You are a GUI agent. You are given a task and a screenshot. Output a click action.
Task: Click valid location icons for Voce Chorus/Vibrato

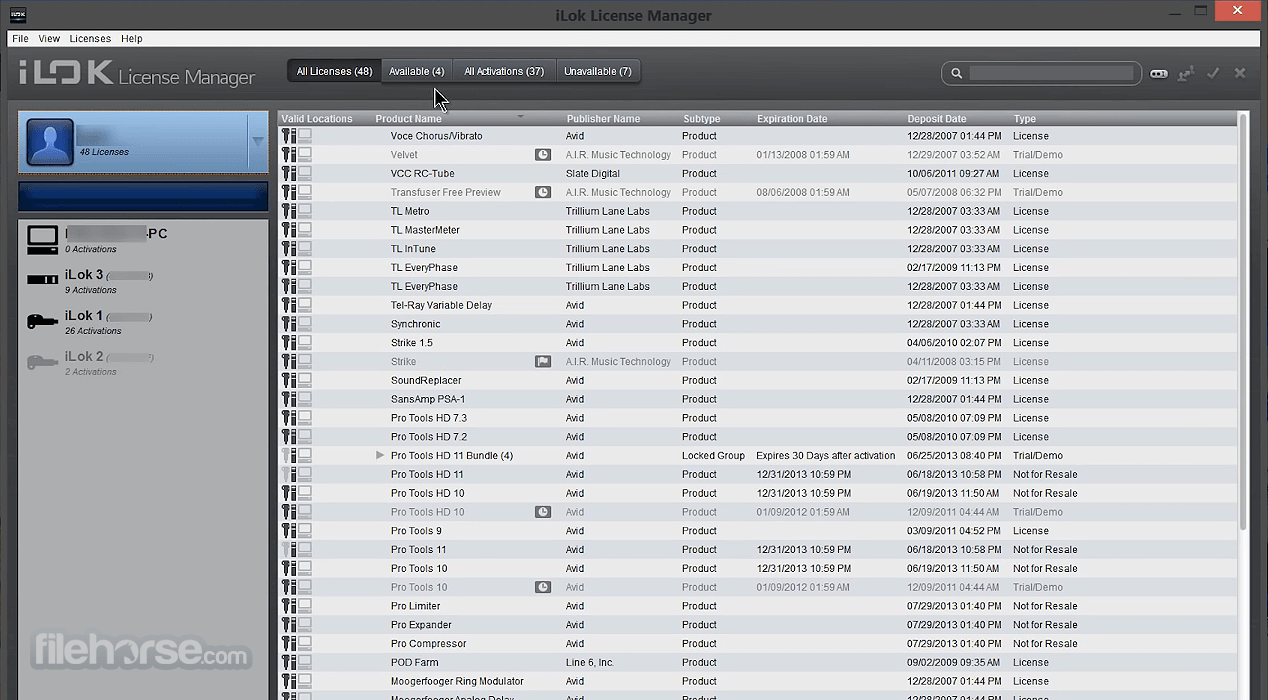(x=296, y=136)
